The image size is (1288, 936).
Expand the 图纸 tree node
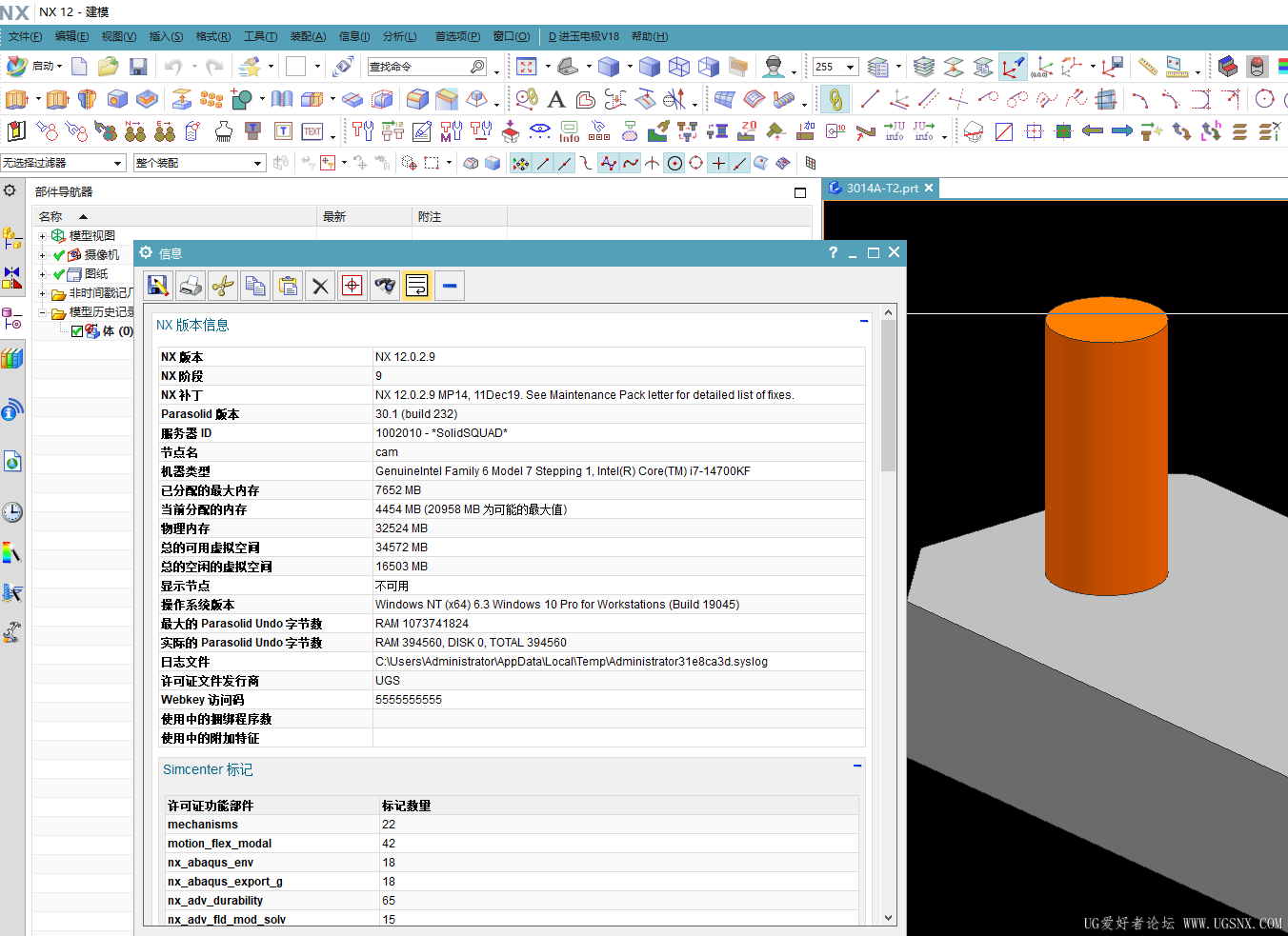(42, 274)
